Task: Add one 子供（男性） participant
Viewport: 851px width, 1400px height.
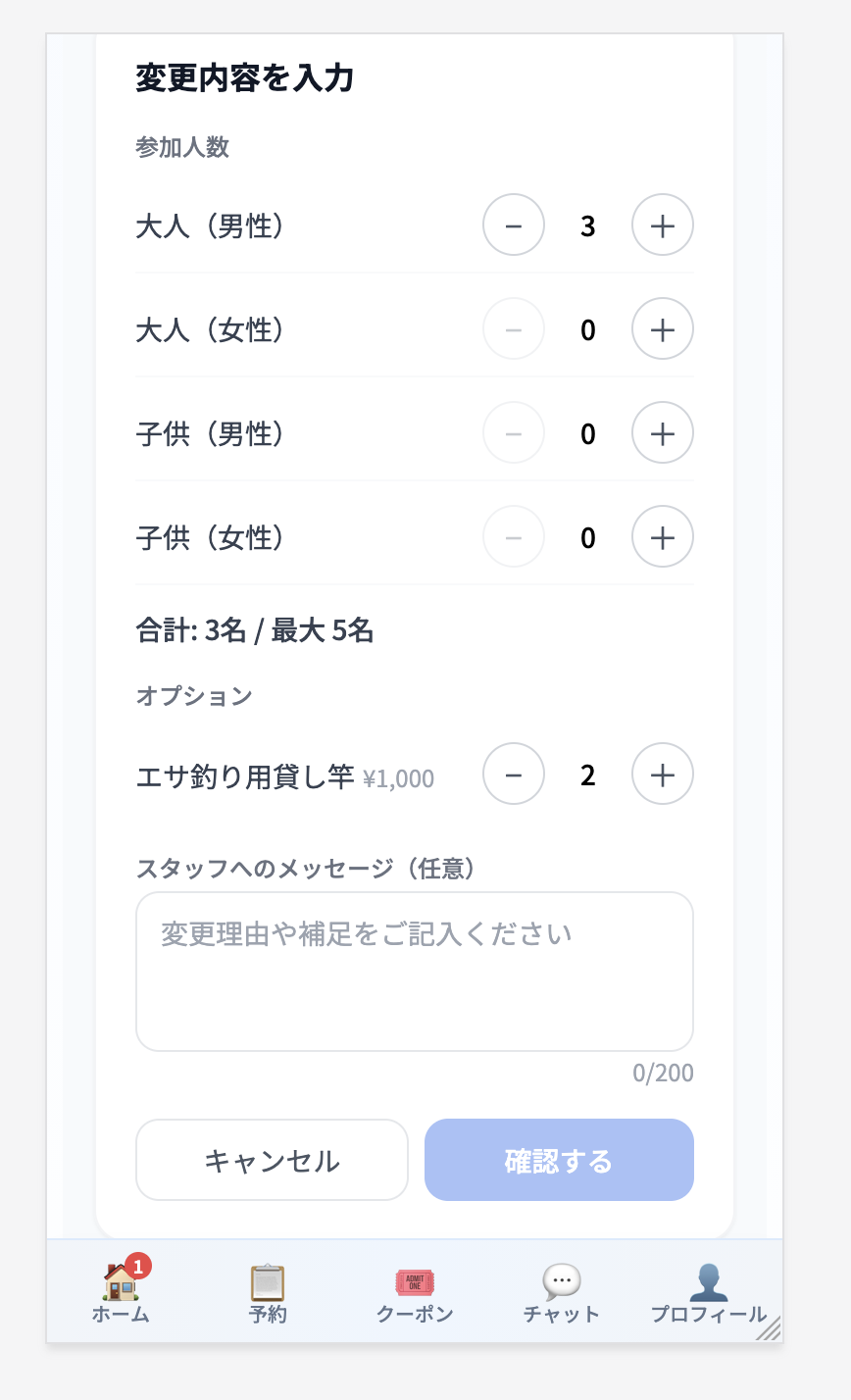Action: [x=663, y=433]
